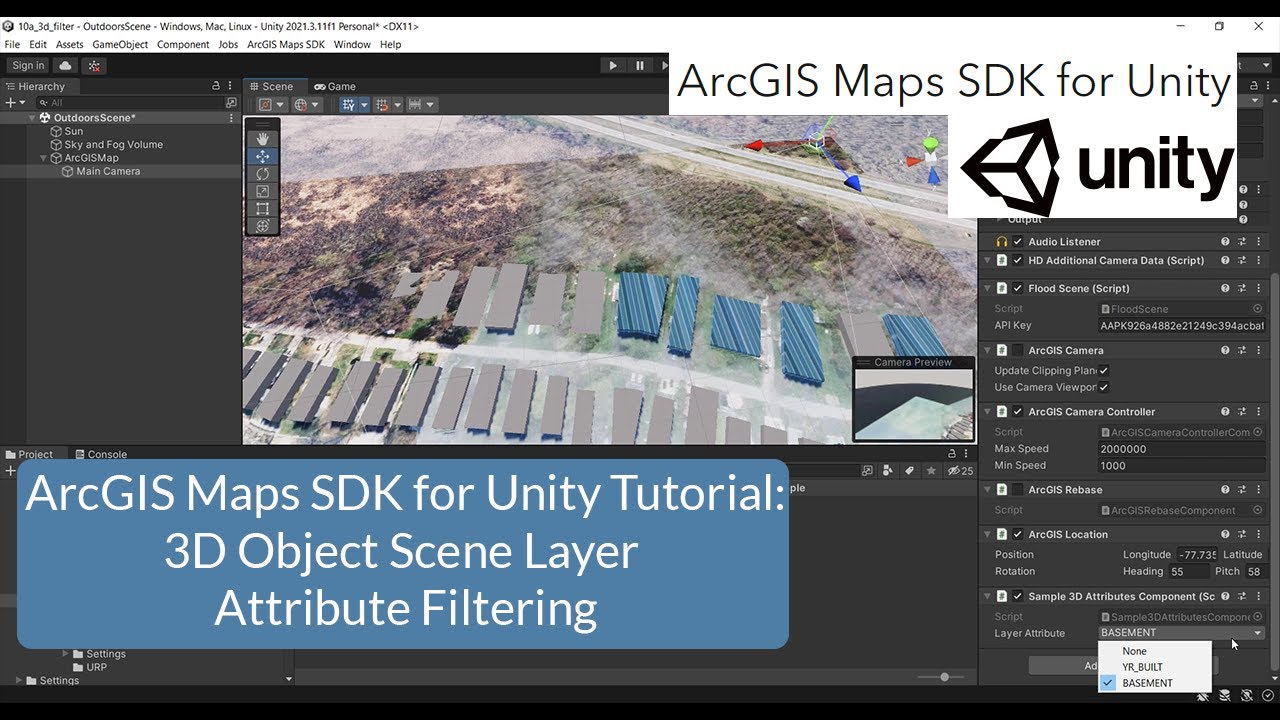
Task: Open help for ArcGIS Location component
Action: tap(1225, 534)
